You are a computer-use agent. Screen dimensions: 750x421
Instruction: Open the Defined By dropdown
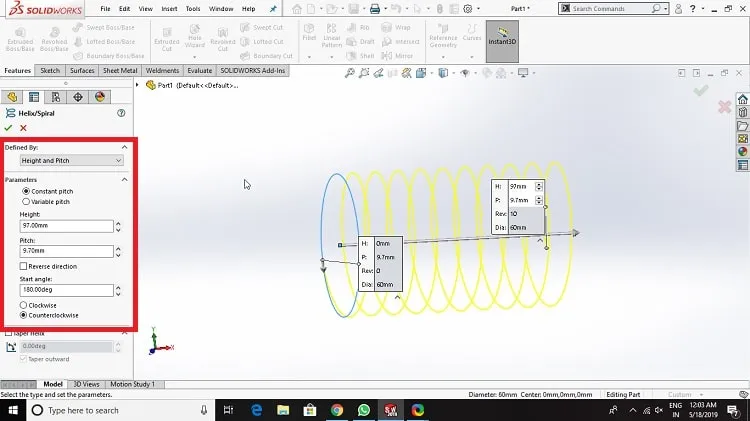point(72,161)
